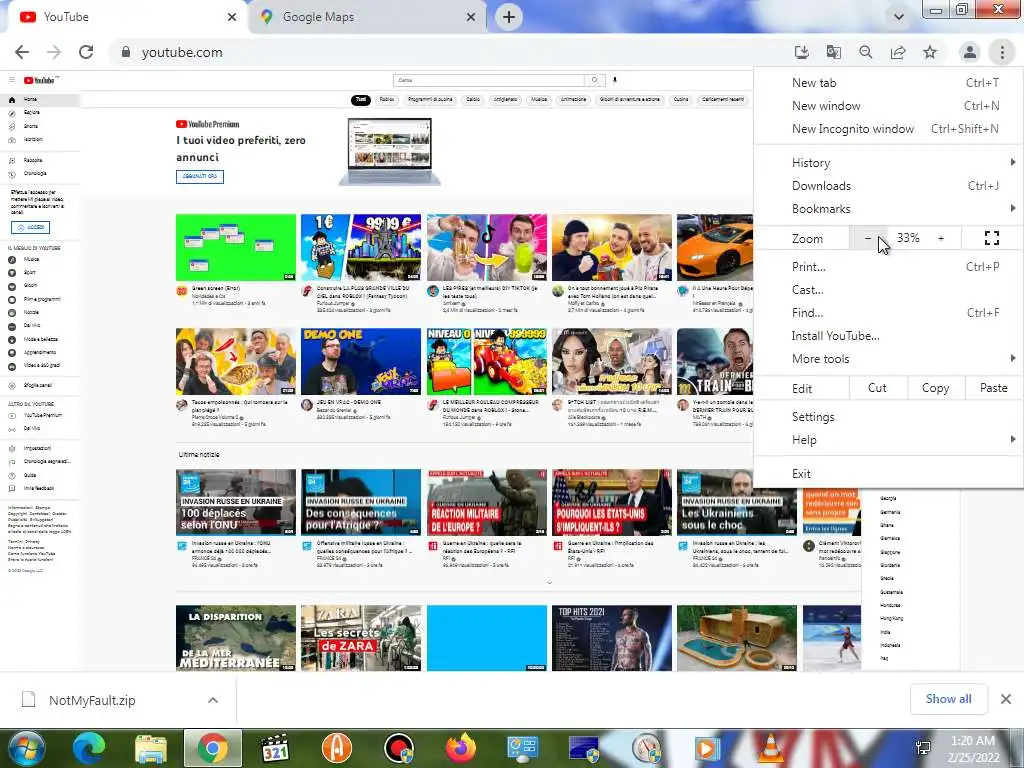Choose New Incognito window from menu
This screenshot has width=1024, height=768.
click(x=888, y=129)
